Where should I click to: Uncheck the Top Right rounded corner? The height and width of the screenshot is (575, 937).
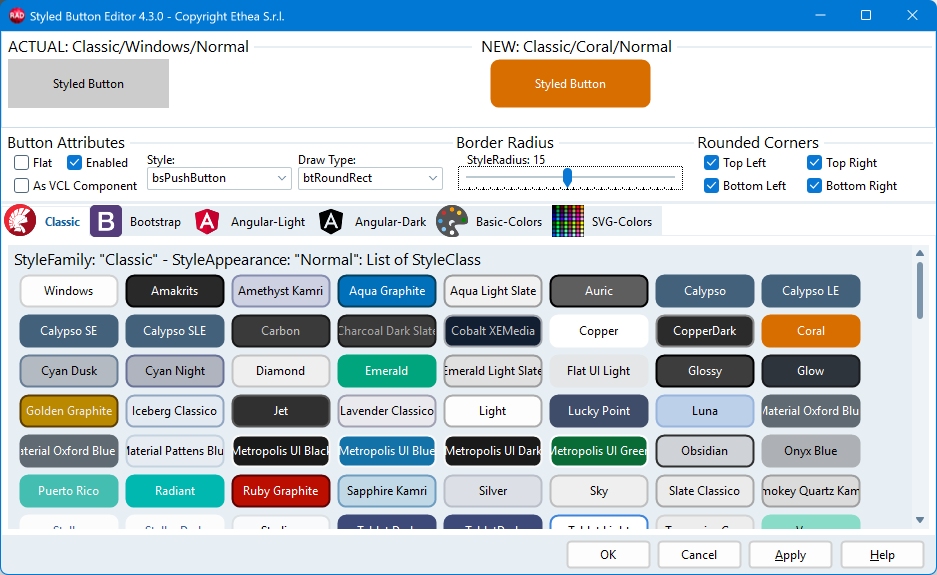click(814, 163)
